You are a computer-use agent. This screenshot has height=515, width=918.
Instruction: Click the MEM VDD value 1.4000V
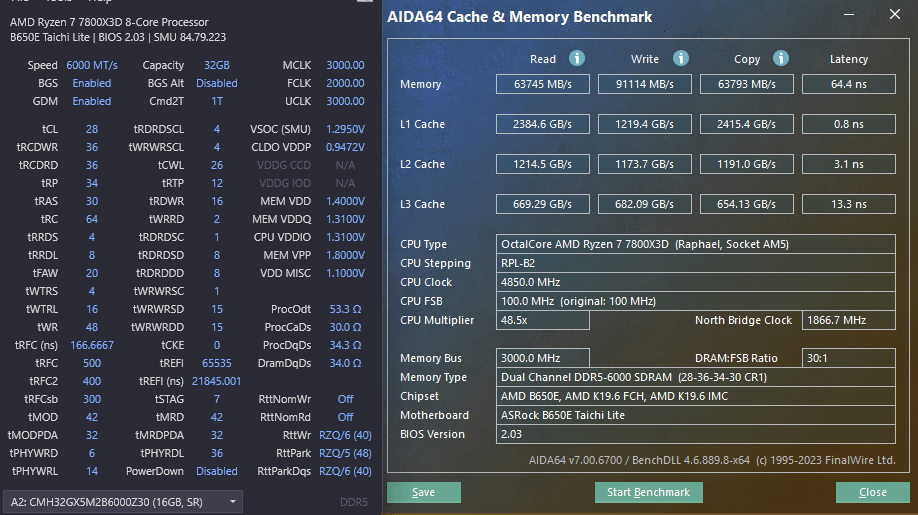coord(345,201)
